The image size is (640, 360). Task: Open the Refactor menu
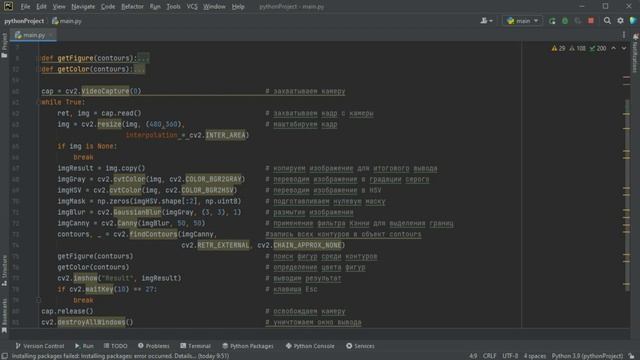click(x=132, y=7)
